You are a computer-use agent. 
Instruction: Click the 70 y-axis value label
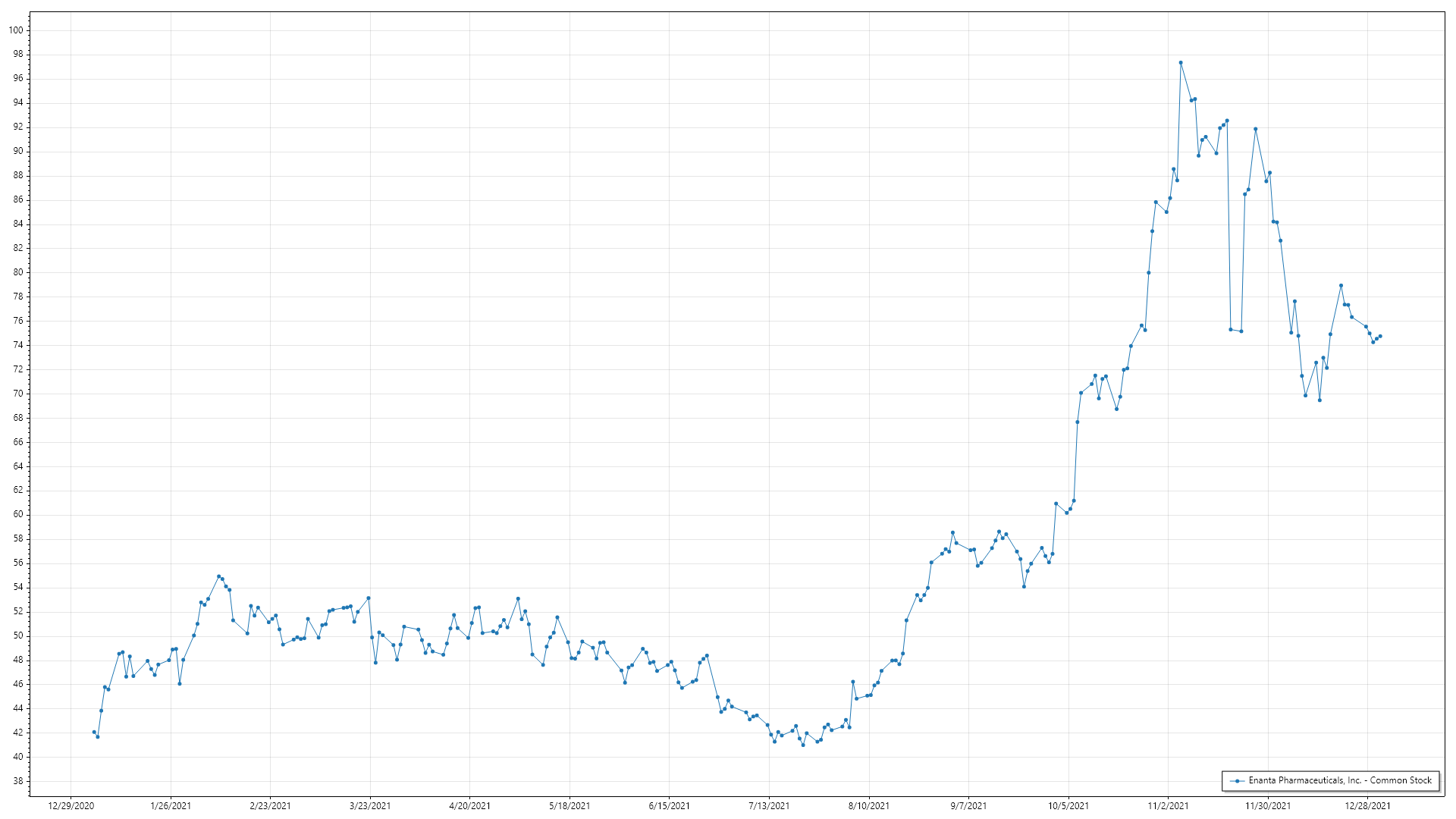(18, 394)
